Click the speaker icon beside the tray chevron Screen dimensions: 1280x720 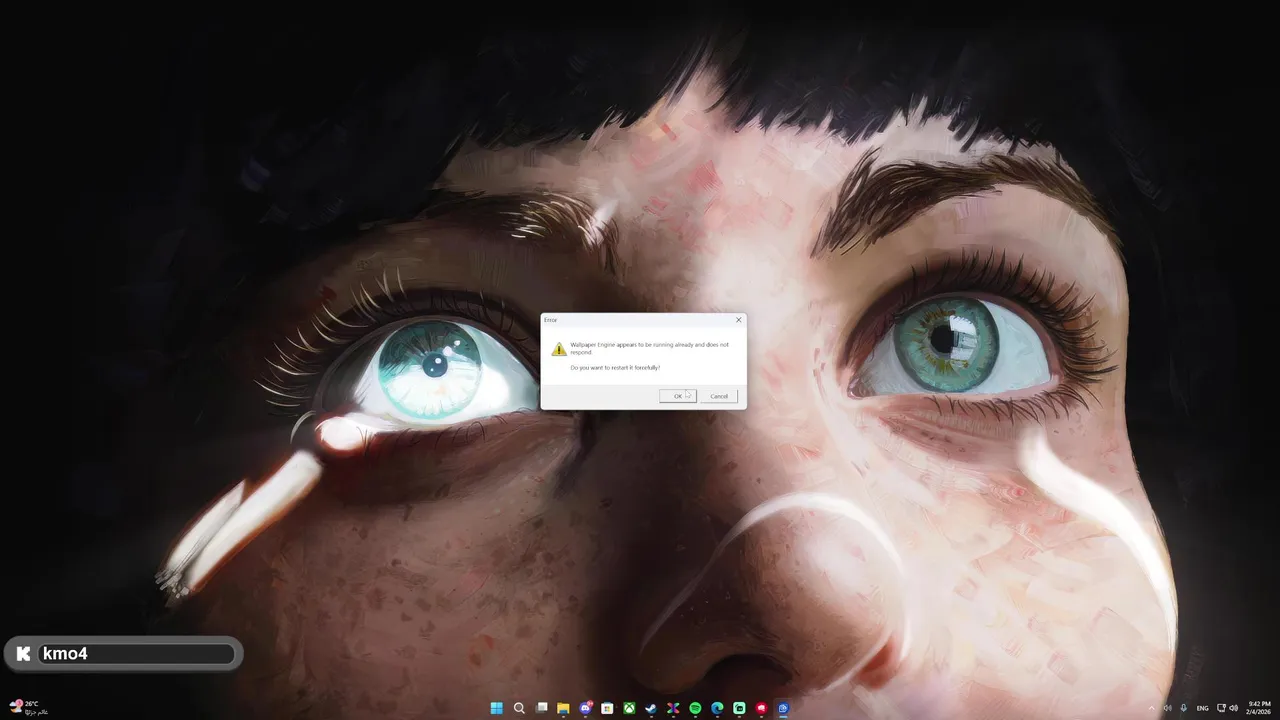click(1167, 708)
